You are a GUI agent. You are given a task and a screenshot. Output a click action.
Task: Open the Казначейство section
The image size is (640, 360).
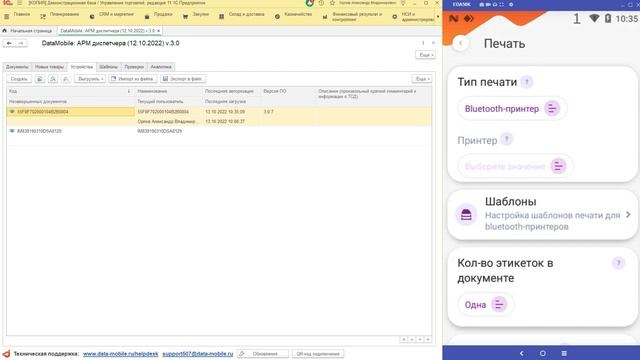[293, 16]
